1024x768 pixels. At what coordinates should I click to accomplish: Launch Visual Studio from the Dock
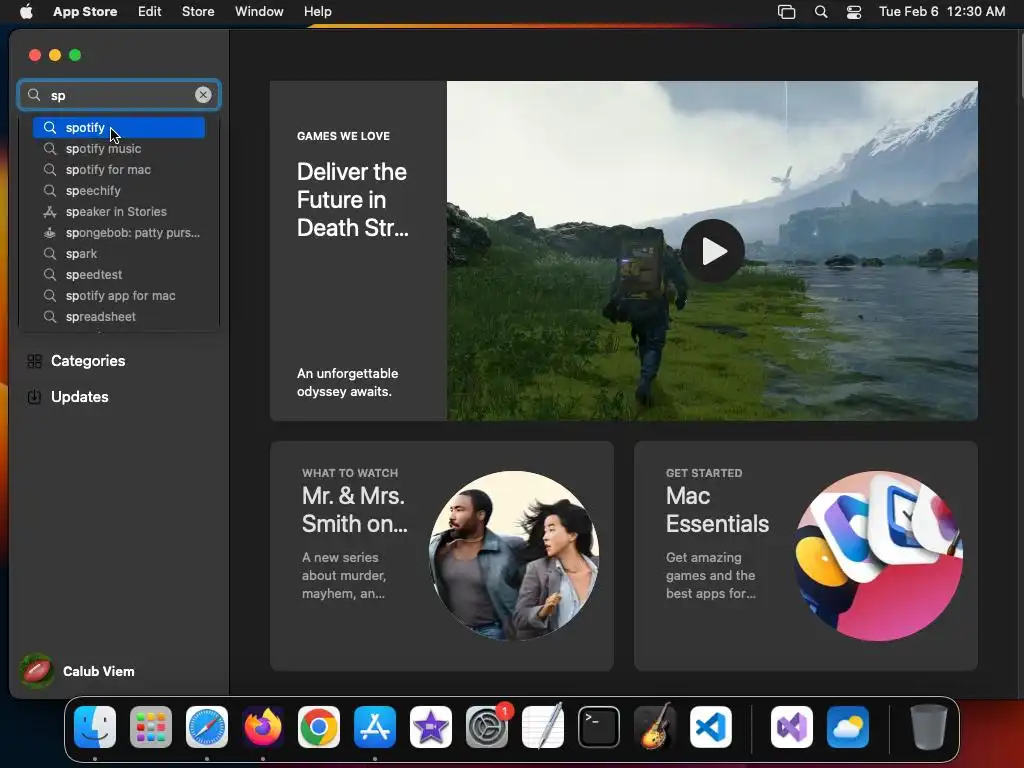click(792, 727)
